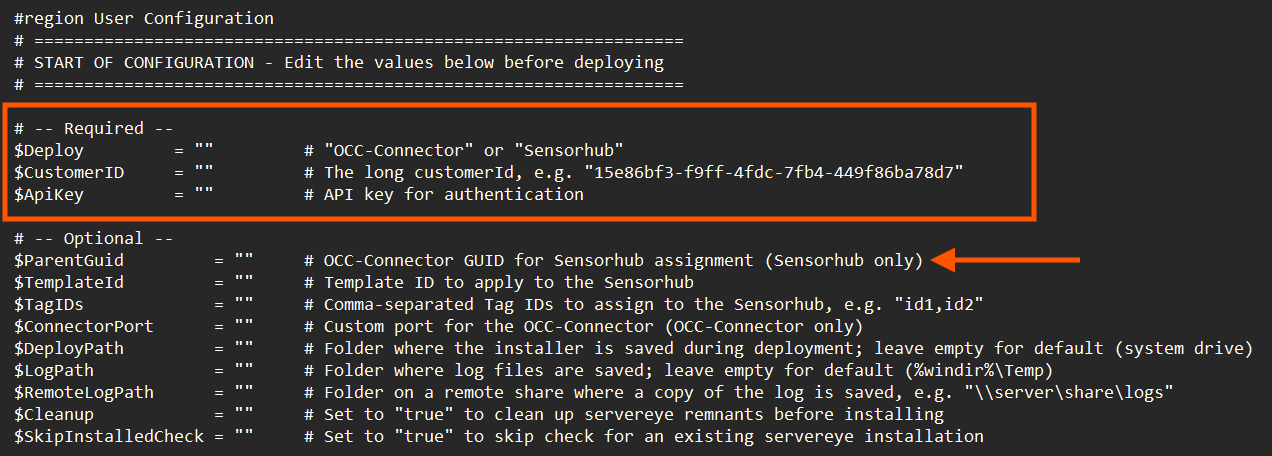Screen dimensions: 1272x456
Task: Click the $RemoteLogPath value quotes
Action: 244,392
